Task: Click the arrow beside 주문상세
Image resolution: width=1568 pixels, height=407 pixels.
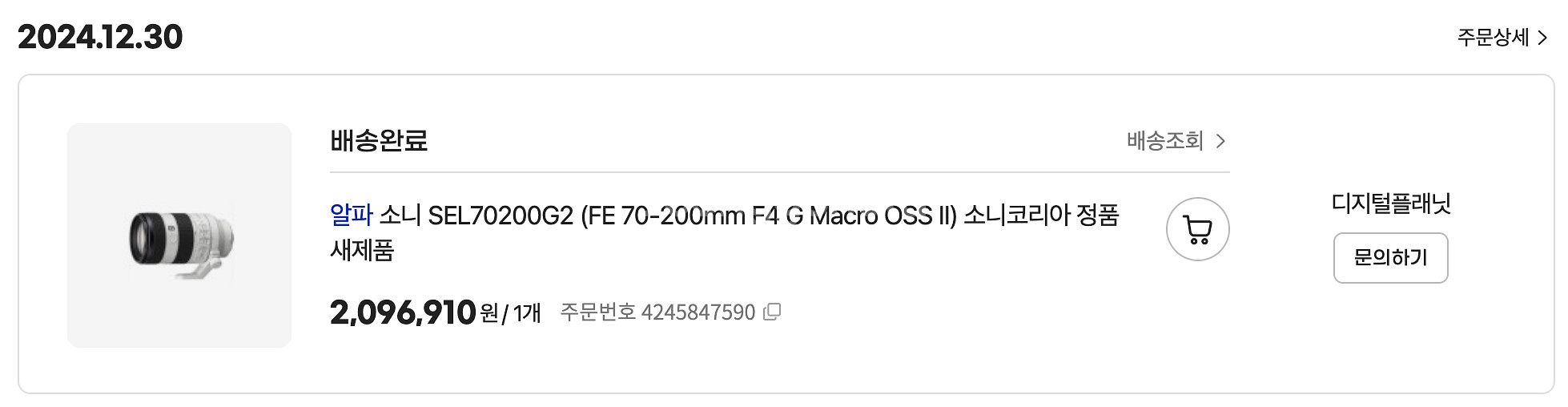Action: [1542, 38]
